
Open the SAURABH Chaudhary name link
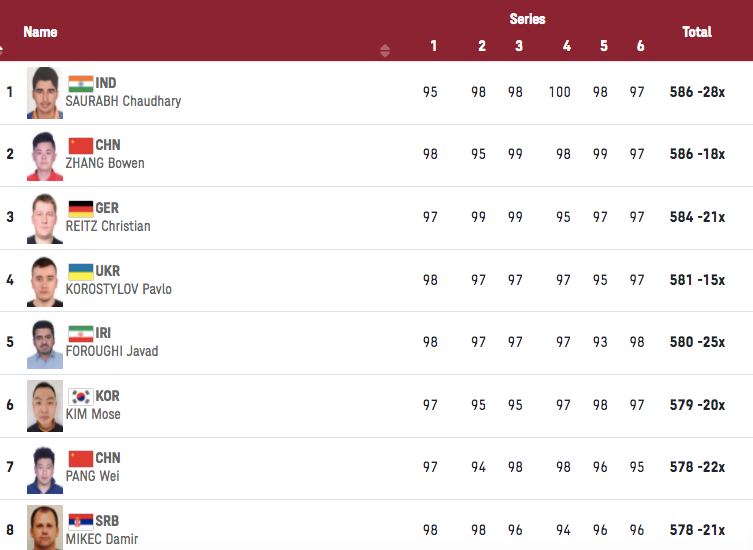pos(123,101)
